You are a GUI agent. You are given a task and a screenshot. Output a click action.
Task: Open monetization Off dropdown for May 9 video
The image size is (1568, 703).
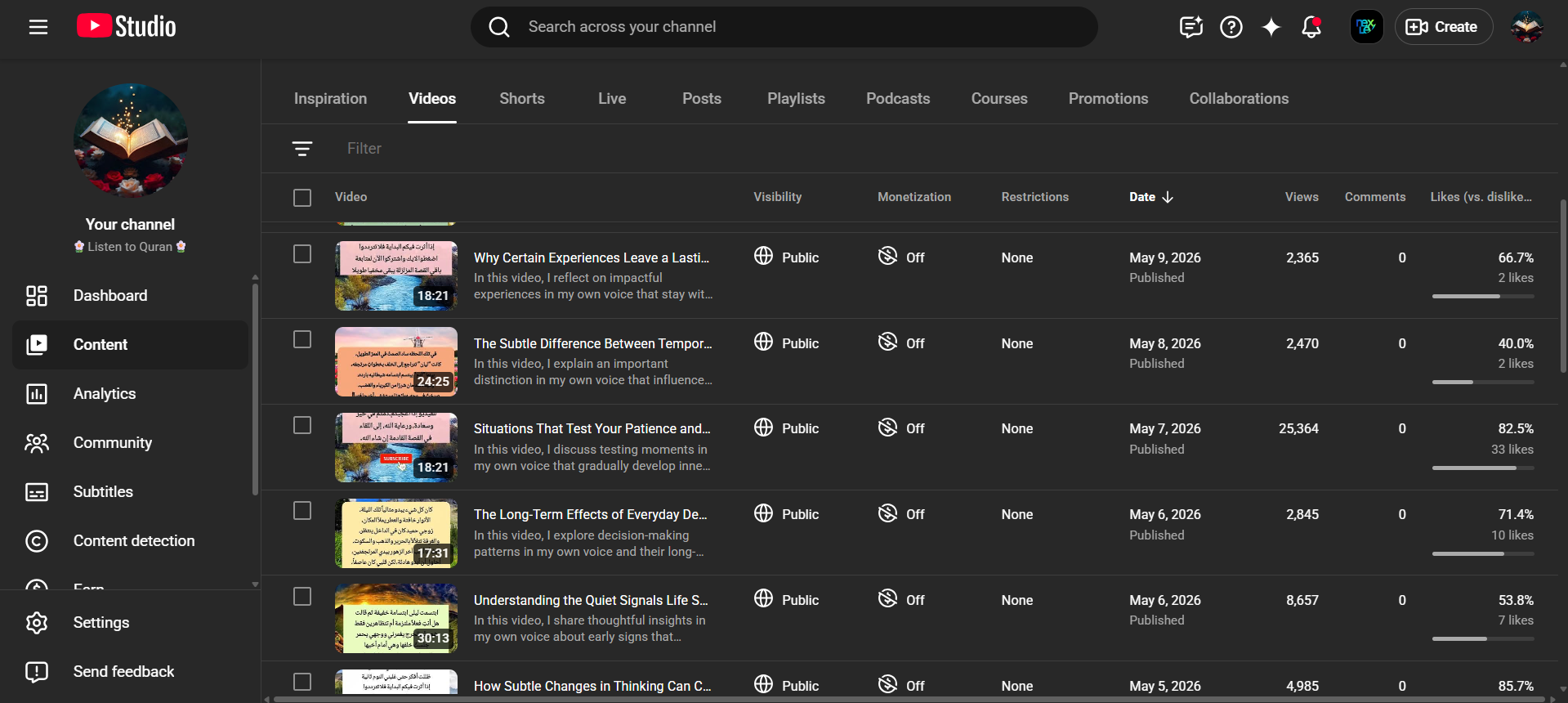(x=901, y=257)
